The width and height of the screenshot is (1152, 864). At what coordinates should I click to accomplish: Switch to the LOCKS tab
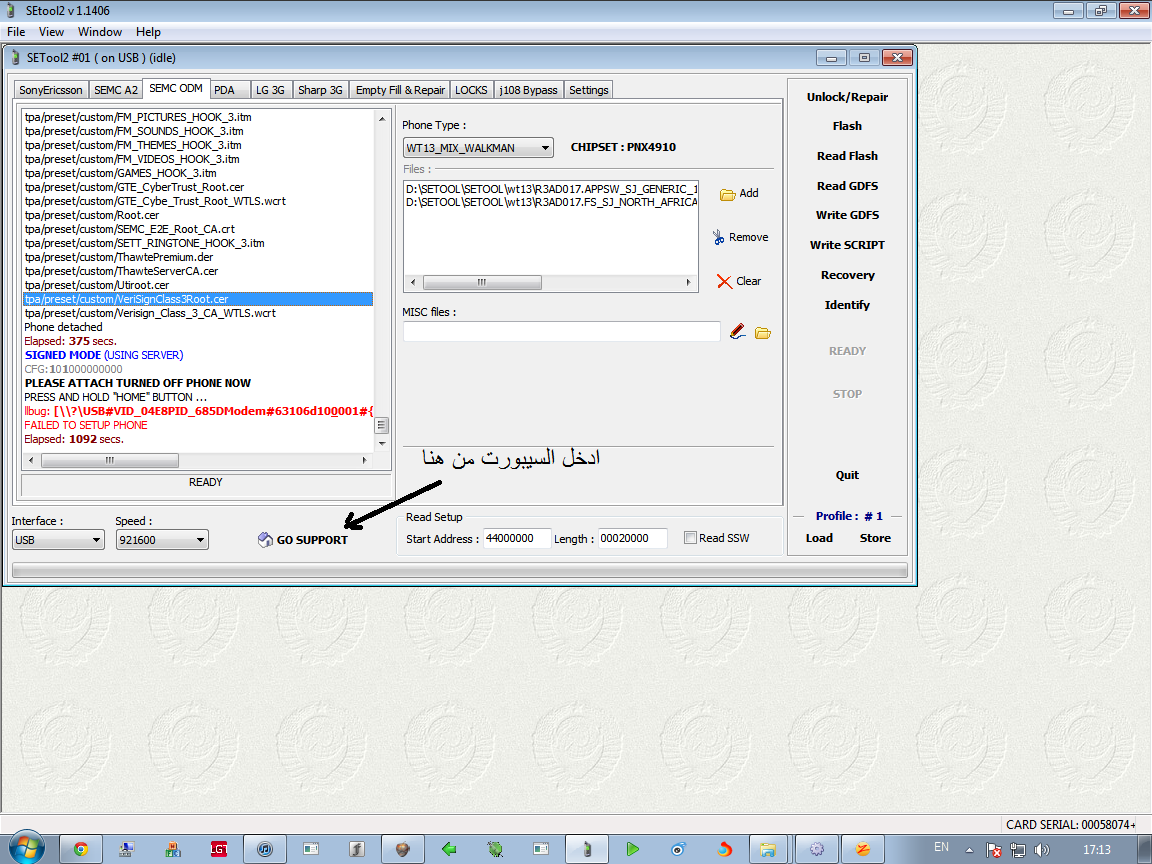click(471, 90)
